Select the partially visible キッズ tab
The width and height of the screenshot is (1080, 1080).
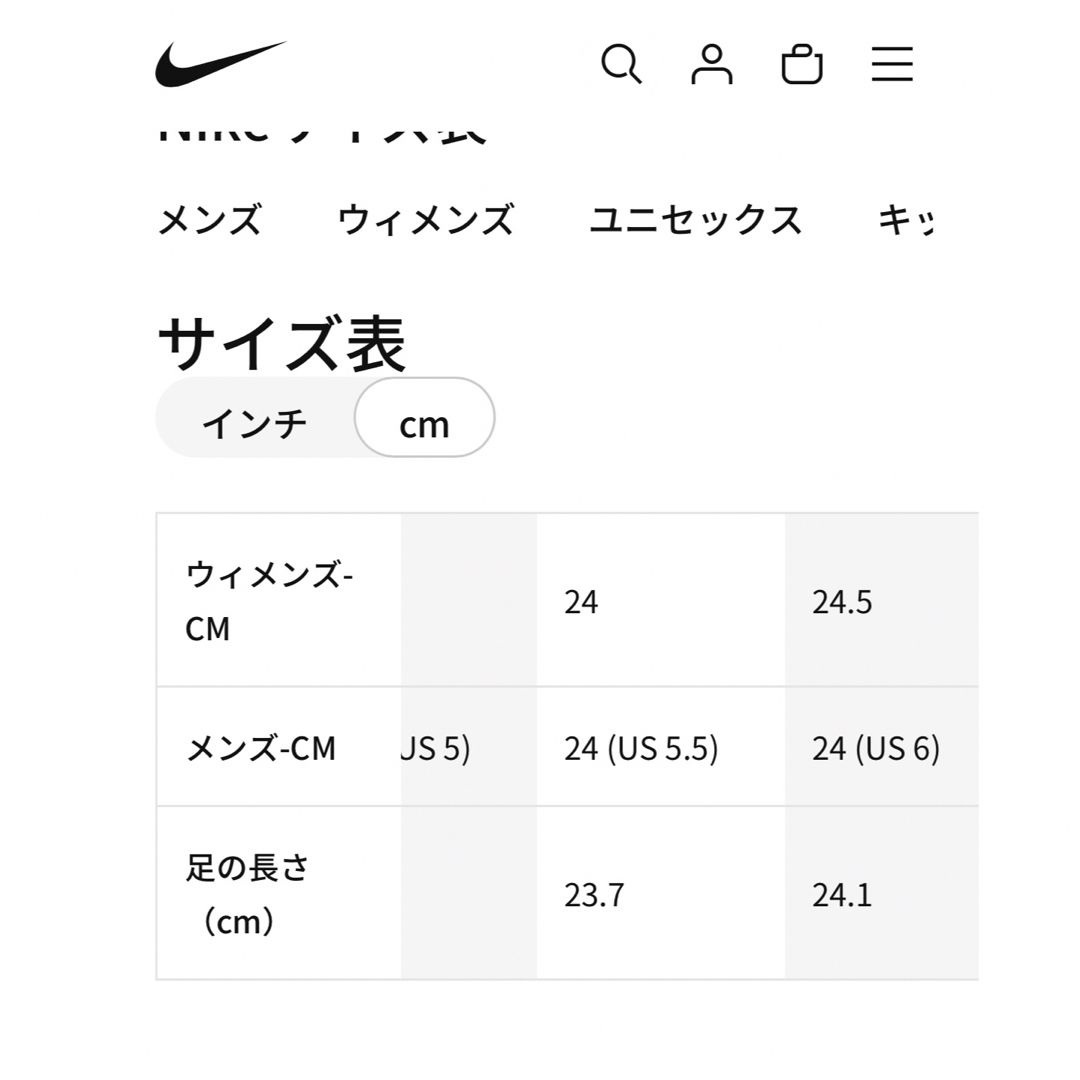click(x=905, y=220)
